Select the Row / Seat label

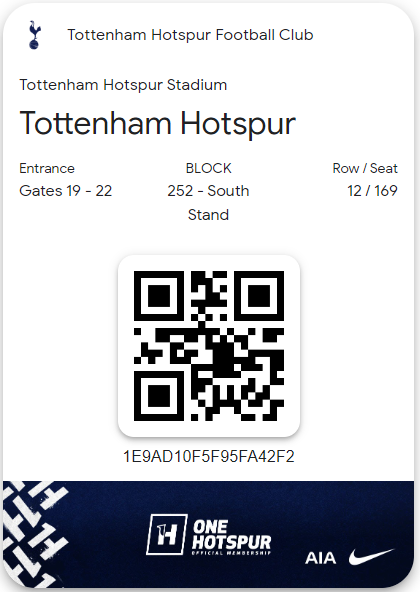coord(365,168)
